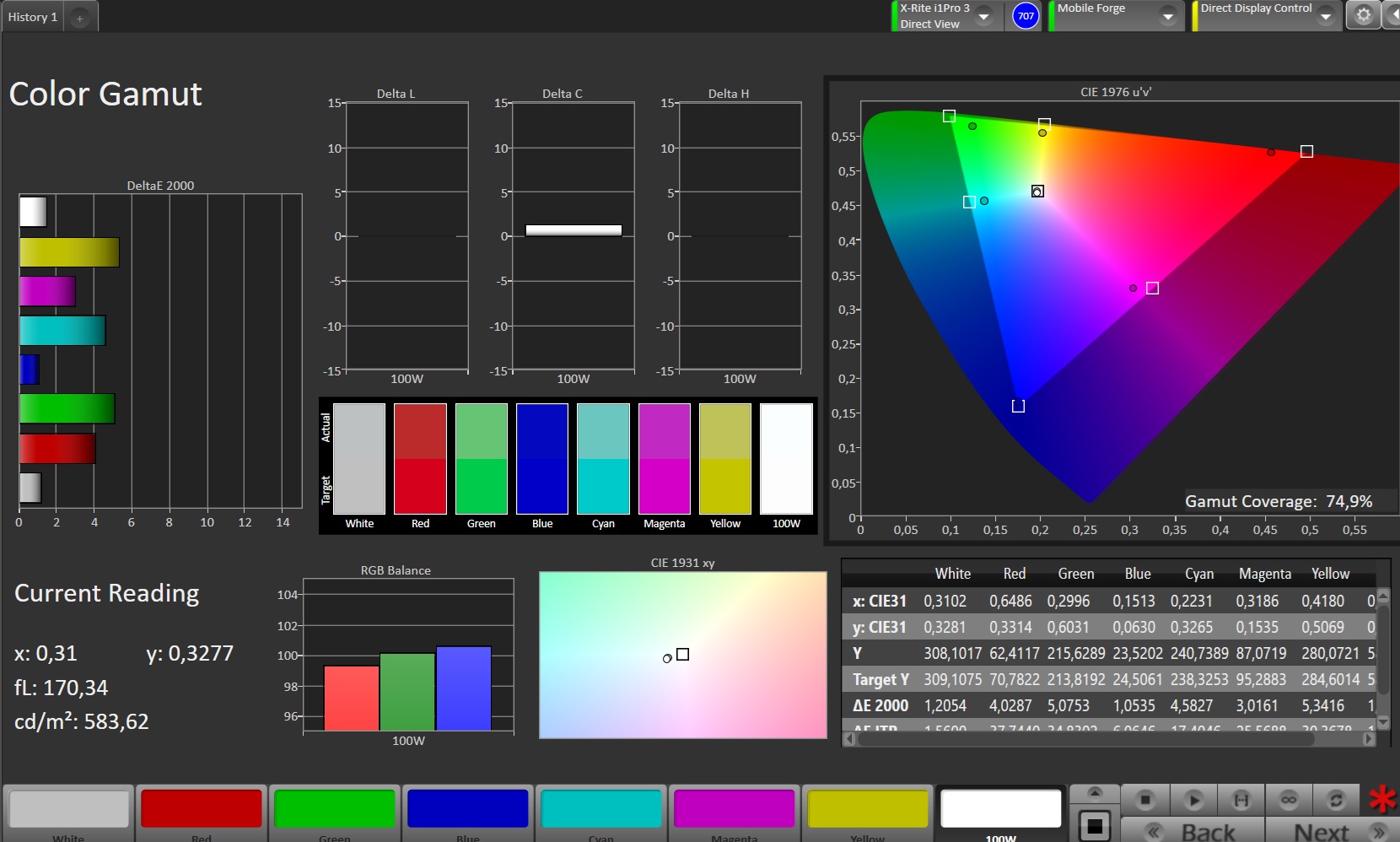This screenshot has width=1400, height=842.
Task: Click the black square pattern icon
Action: click(1094, 826)
